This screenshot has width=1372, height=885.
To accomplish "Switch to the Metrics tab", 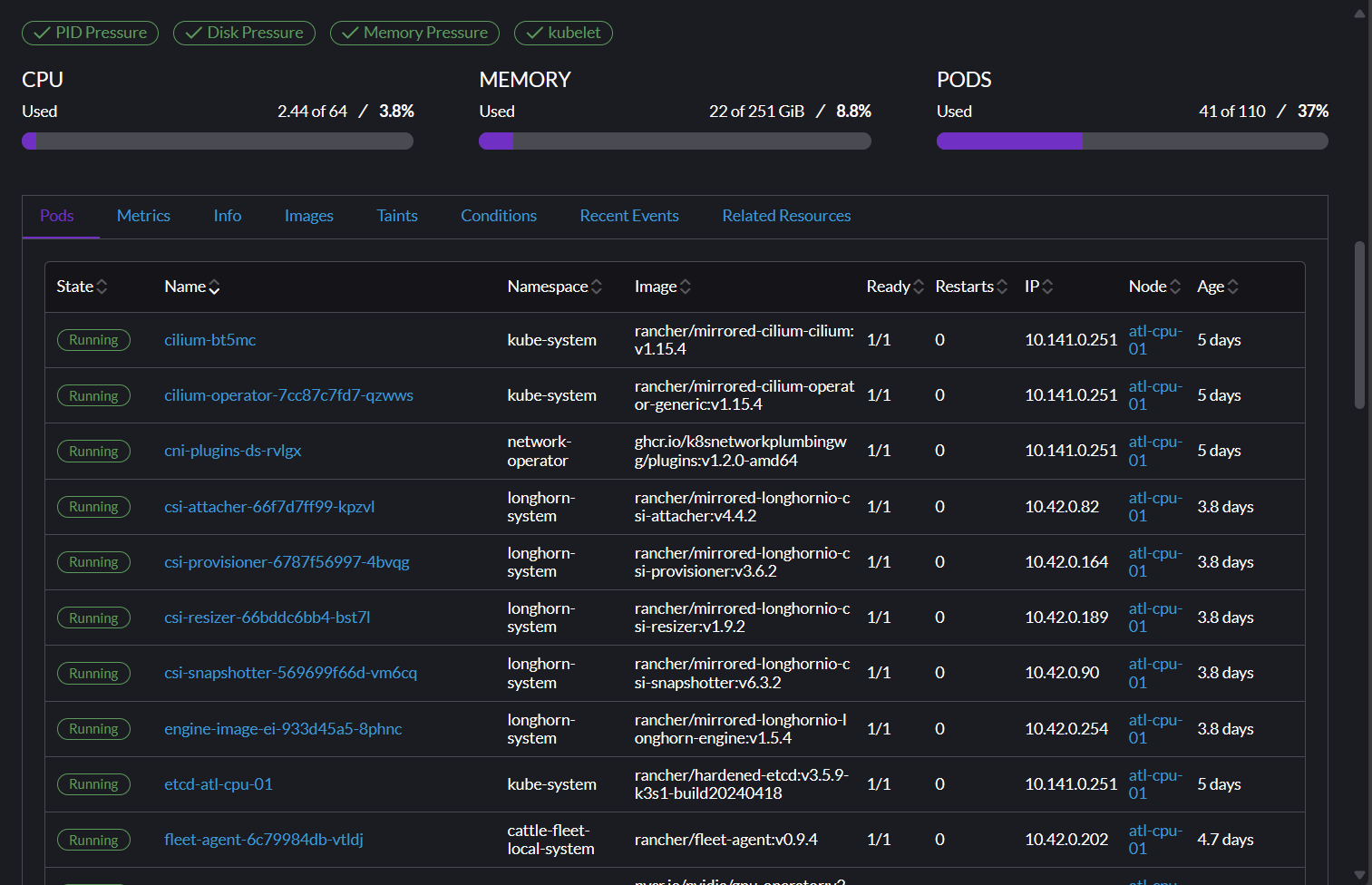I will (143, 216).
